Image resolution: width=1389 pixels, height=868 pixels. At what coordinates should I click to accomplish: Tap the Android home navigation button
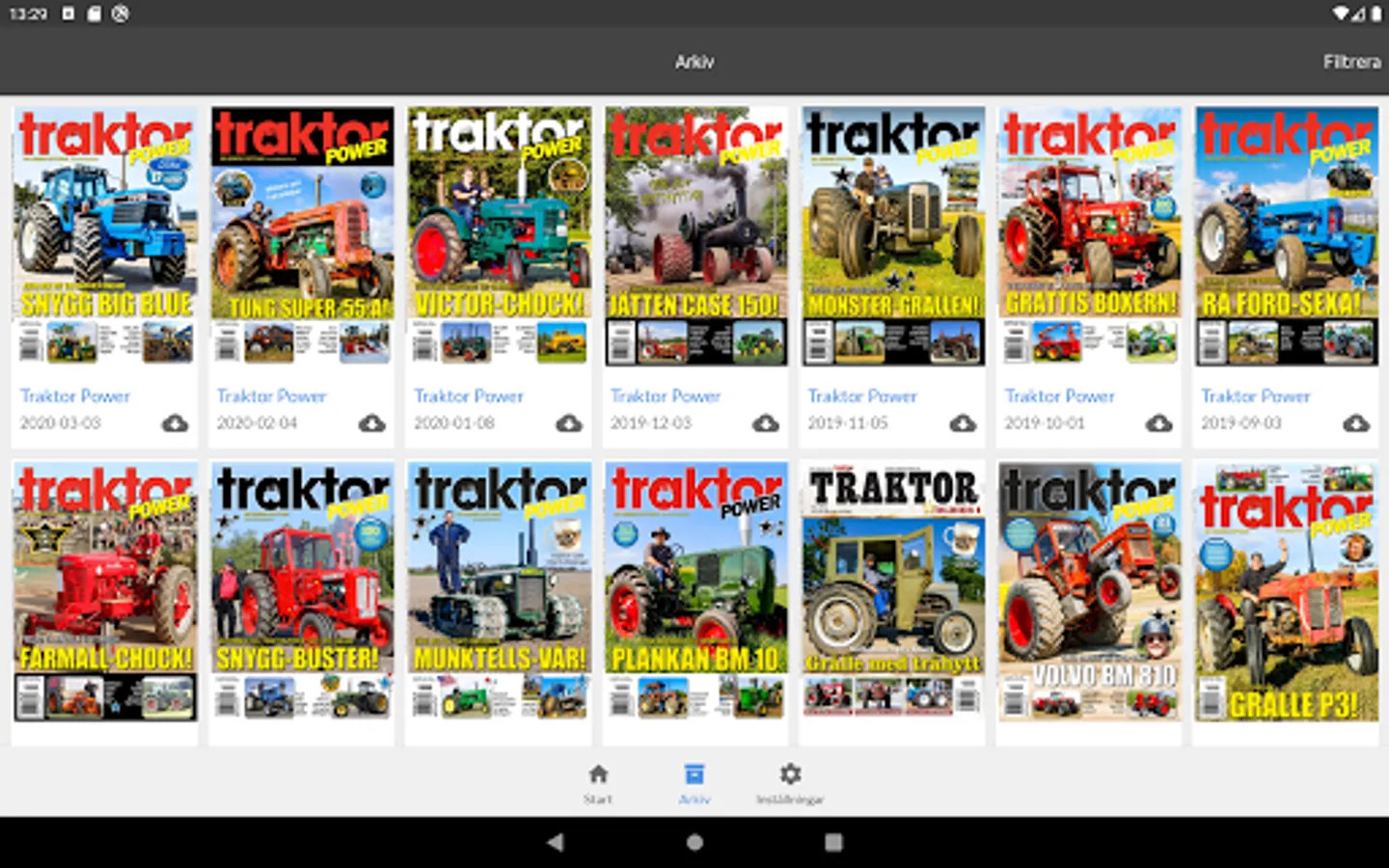(694, 842)
